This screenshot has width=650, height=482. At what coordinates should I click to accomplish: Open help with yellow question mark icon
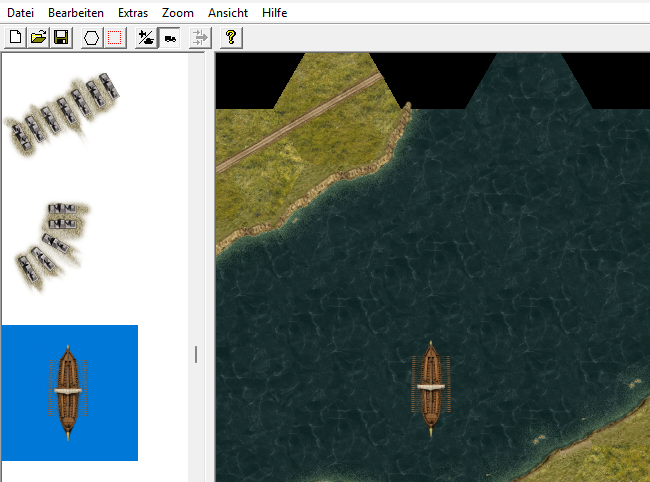[231, 38]
